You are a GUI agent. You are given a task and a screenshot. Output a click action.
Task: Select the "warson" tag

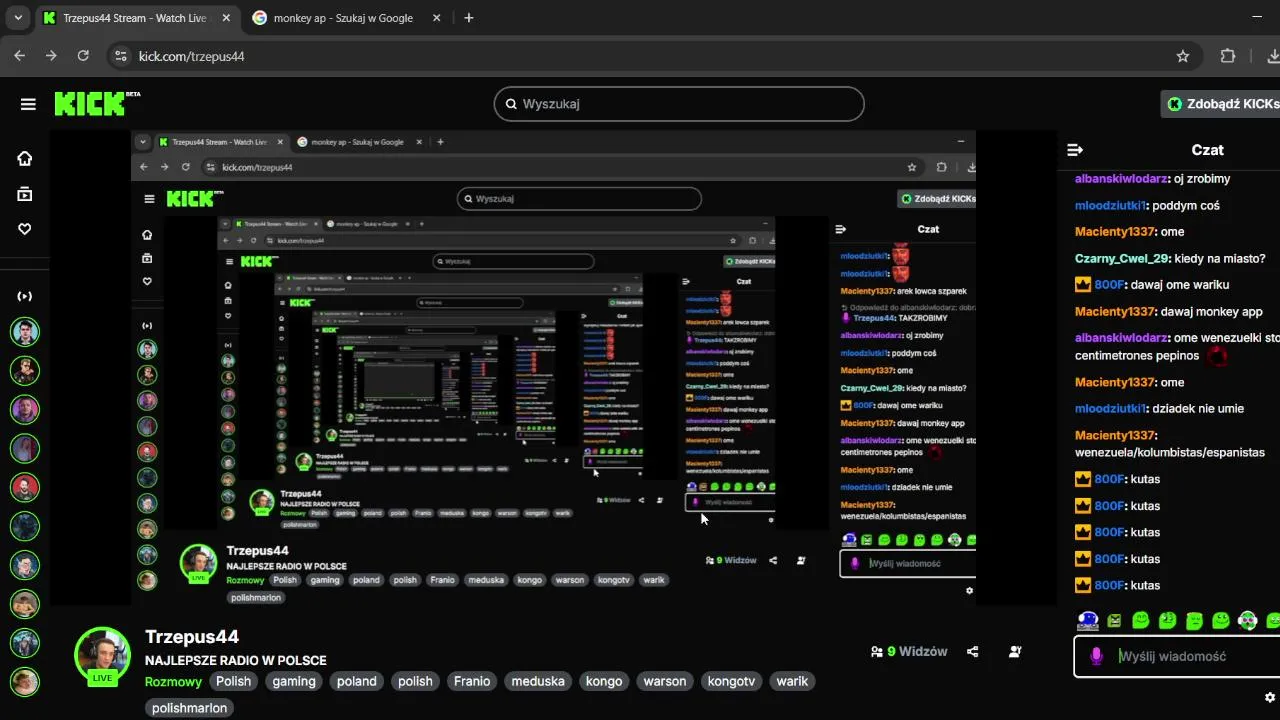click(x=665, y=682)
